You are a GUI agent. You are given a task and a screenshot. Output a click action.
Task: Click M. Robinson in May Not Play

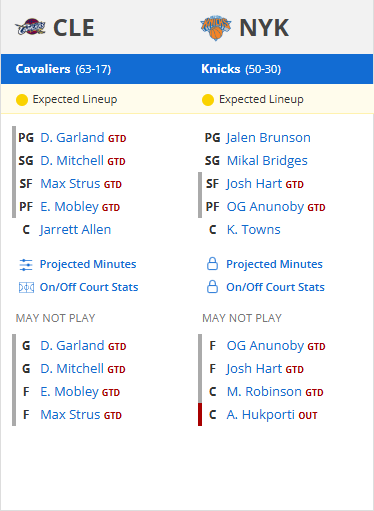tap(264, 392)
